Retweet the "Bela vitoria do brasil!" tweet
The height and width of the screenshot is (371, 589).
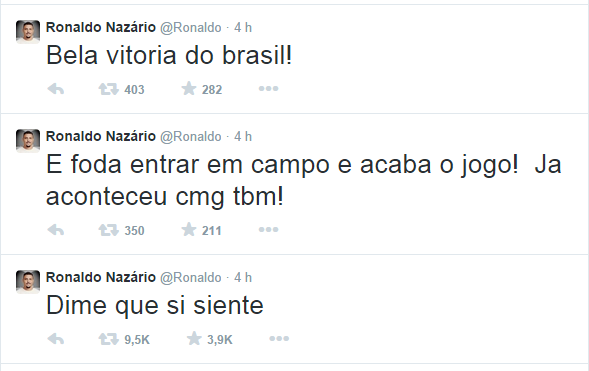(x=109, y=89)
